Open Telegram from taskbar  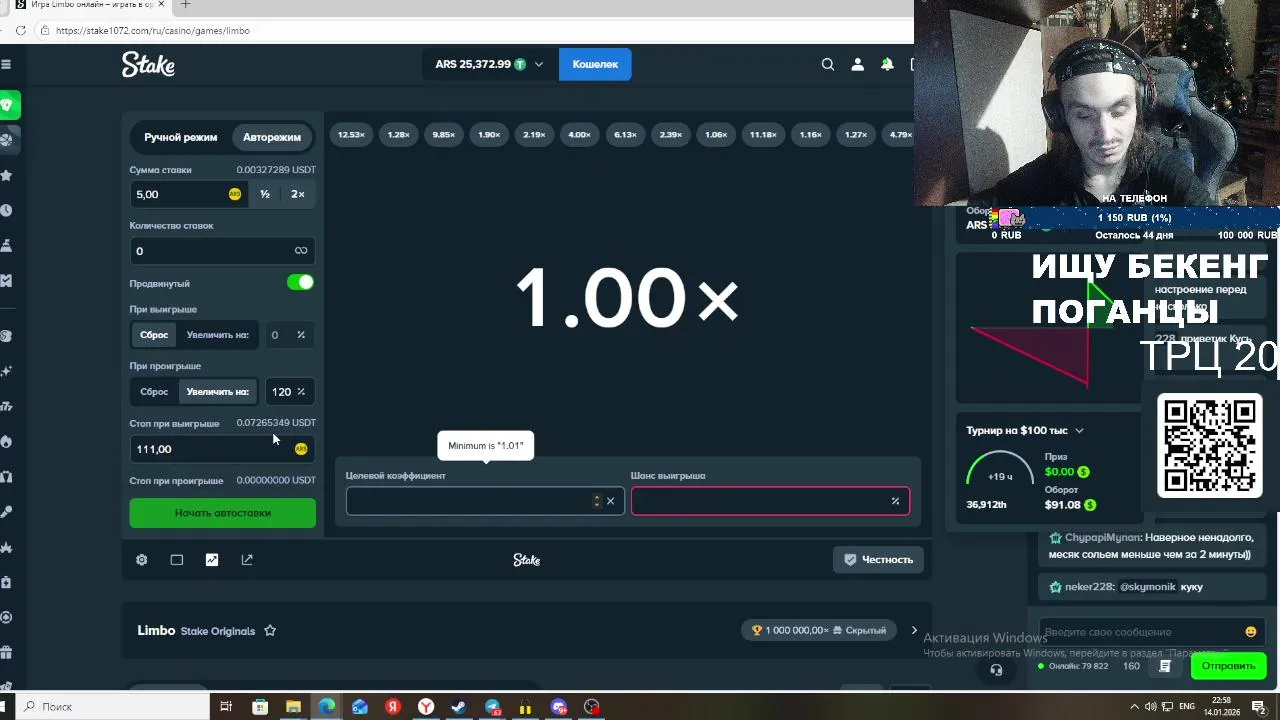(x=492, y=707)
